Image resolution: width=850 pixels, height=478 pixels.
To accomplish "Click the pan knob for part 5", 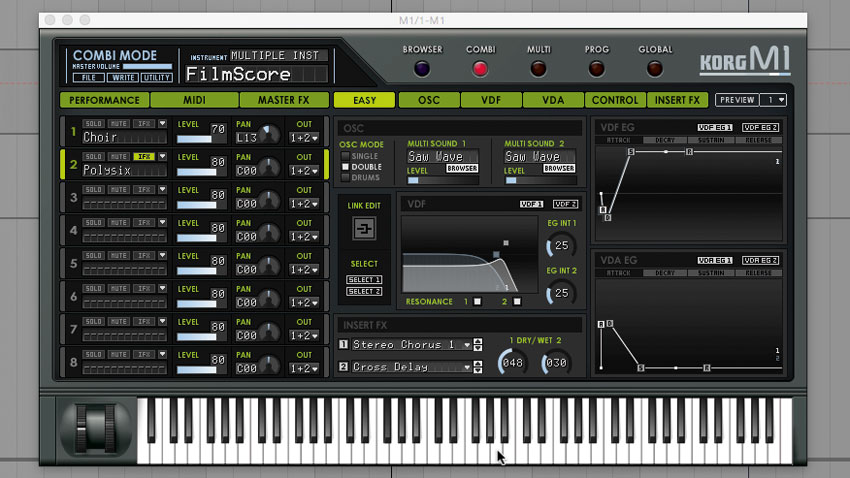I will coord(269,266).
